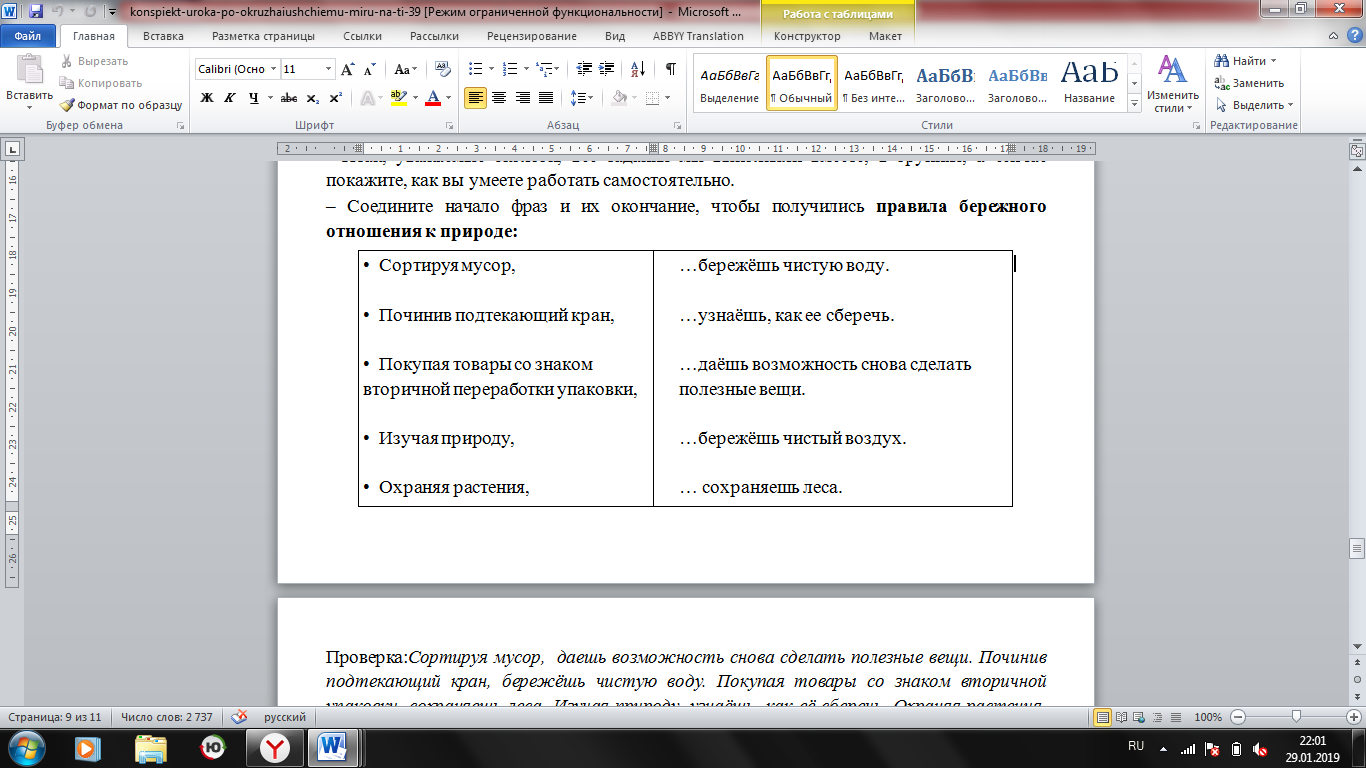Click the Grow Font icon
The width and height of the screenshot is (1366, 768).
tap(347, 70)
